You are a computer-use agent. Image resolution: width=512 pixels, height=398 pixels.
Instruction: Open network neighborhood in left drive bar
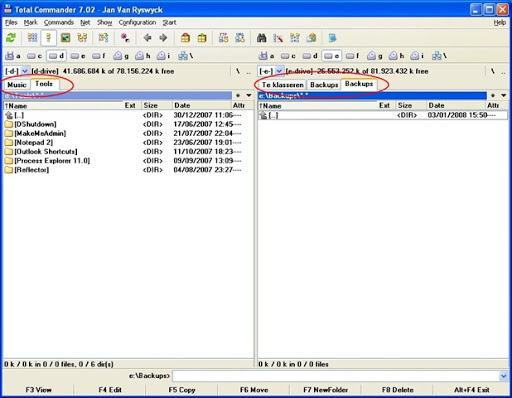186,56
